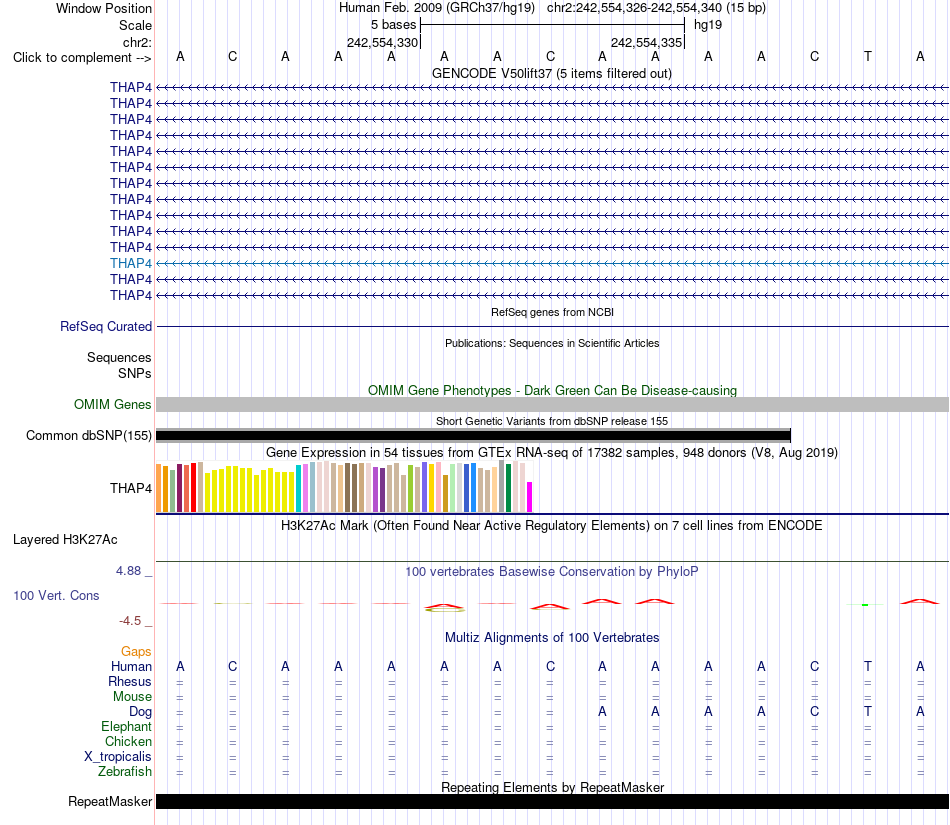This screenshot has width=950, height=825.
Task: Click the Common dbSNP(155) track label
Action: (x=88, y=436)
